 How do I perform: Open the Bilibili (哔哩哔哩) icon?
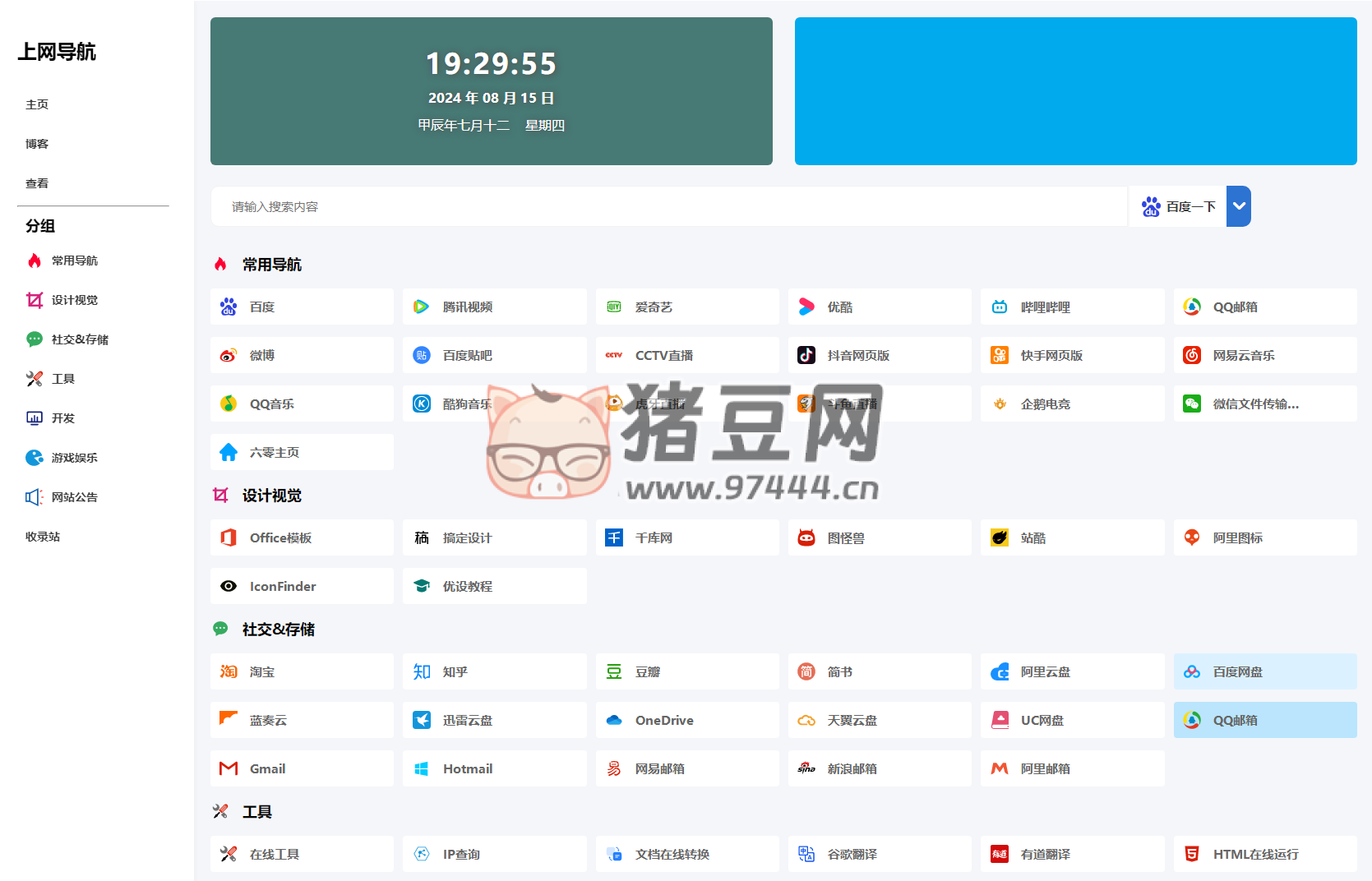click(x=1000, y=307)
